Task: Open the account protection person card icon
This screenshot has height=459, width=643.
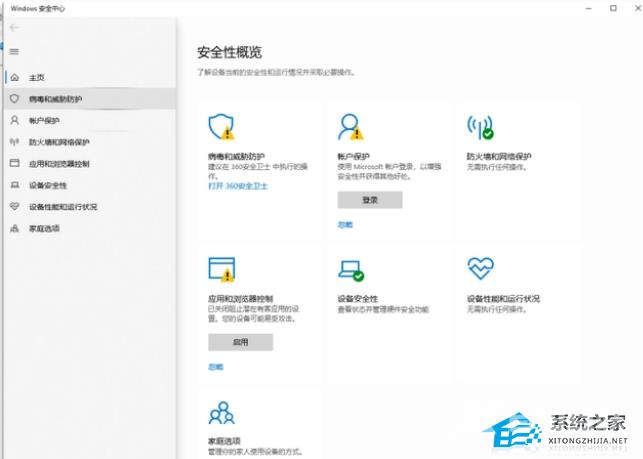Action: [x=351, y=127]
